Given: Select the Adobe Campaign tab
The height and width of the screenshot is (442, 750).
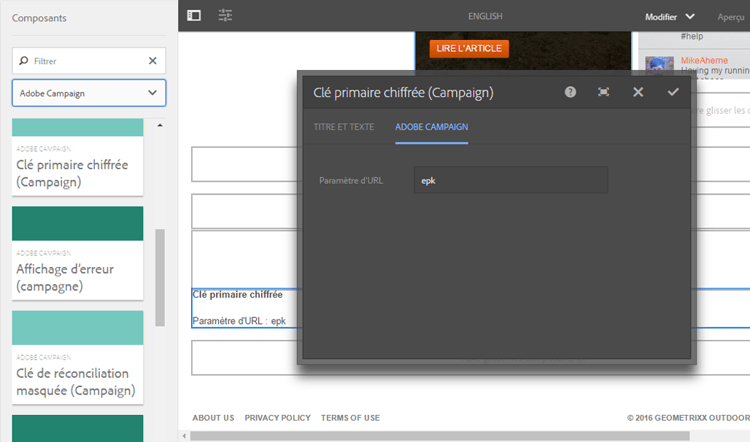Looking at the screenshot, I should point(431,127).
